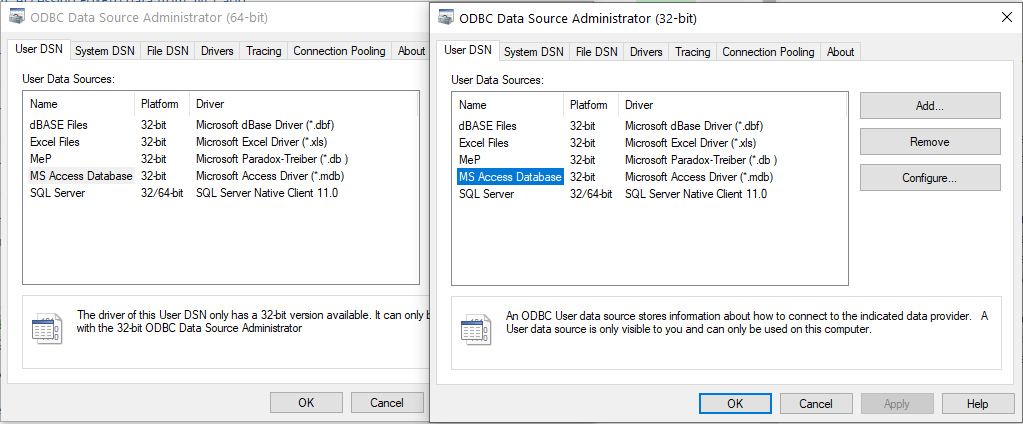
Task: Click the data source info icon in 64-bit window
Action: [46, 328]
